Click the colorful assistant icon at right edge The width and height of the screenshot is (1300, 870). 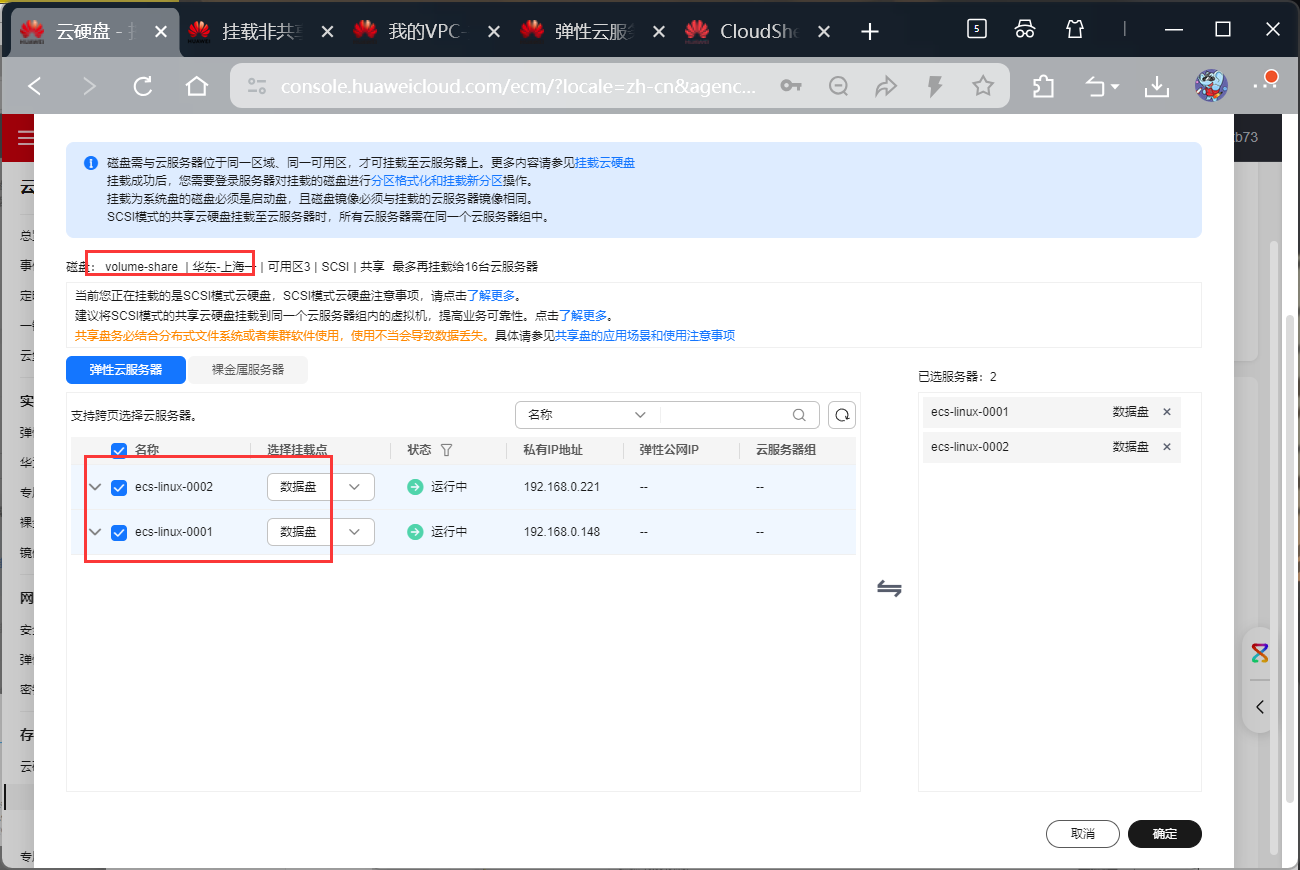[1260, 654]
